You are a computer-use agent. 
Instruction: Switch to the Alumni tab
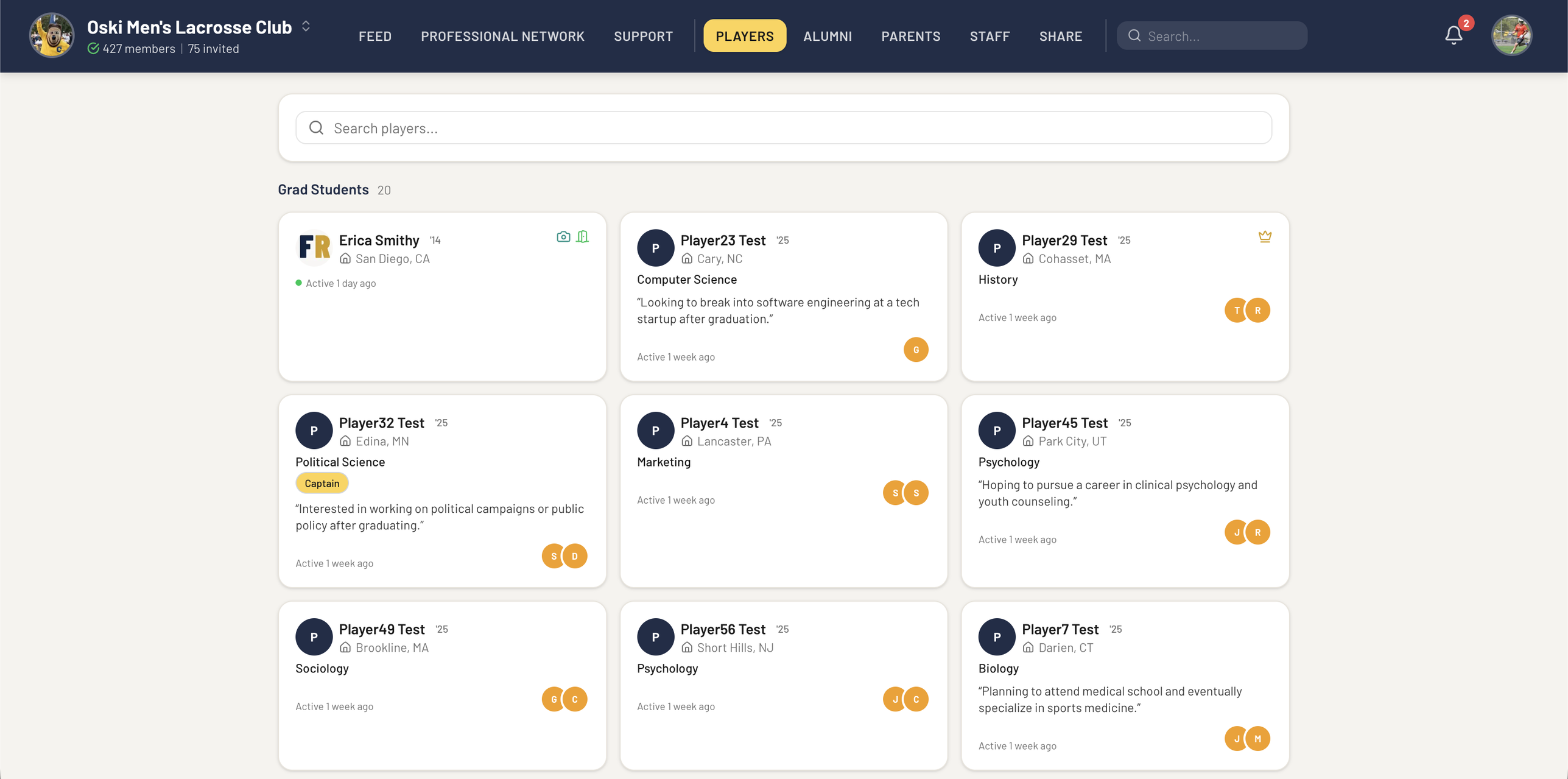827,36
